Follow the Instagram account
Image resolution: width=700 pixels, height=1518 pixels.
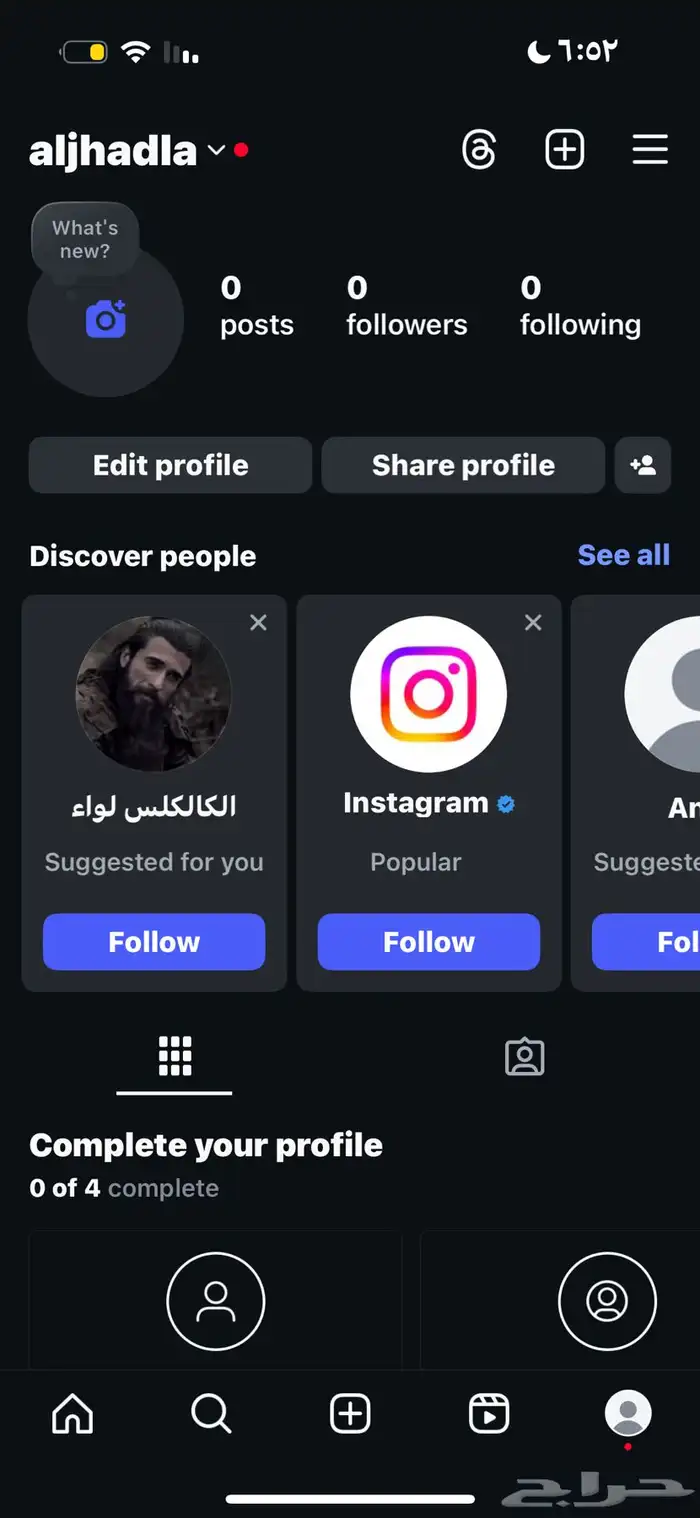[x=428, y=941]
